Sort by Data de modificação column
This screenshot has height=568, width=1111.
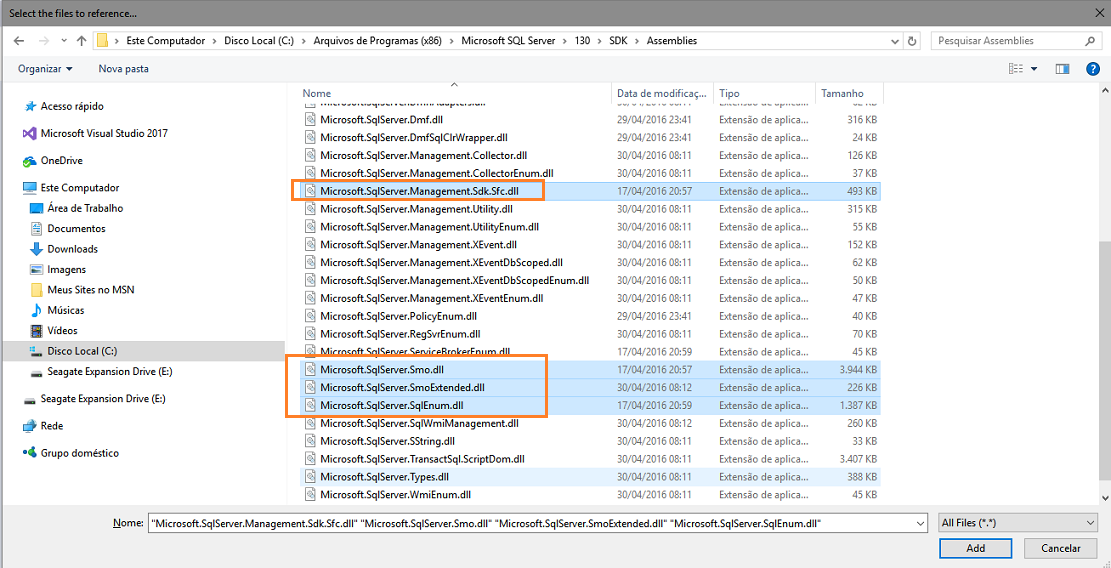[662, 93]
